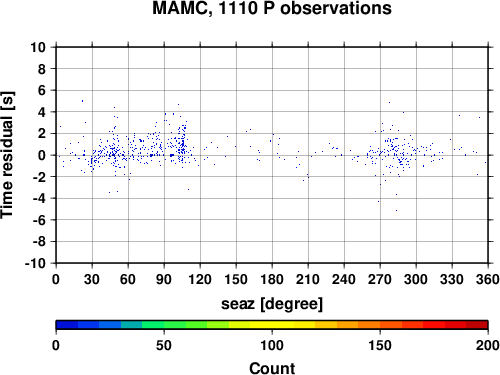Screen dimensions: 500x375
Task: Click the isolated data point near 5 s residual at 20 degrees
Action: 82,101
